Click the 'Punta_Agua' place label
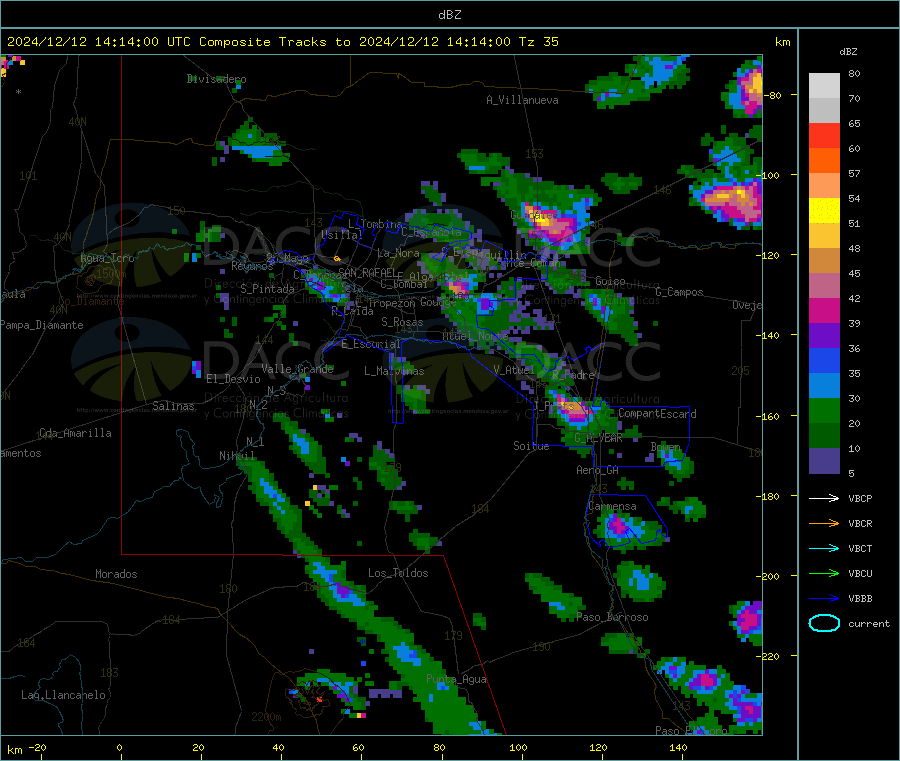The image size is (900, 761). [456, 680]
